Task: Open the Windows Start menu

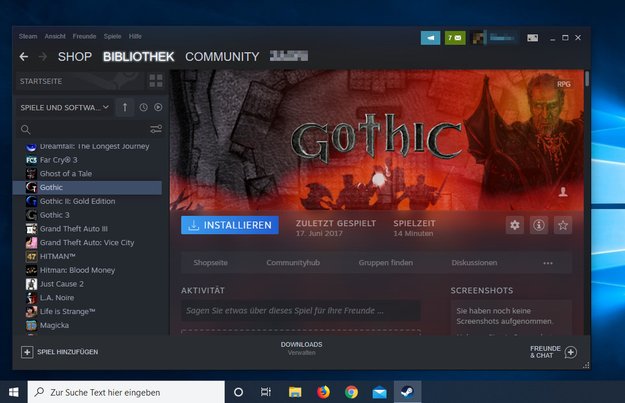Action: 14,392
